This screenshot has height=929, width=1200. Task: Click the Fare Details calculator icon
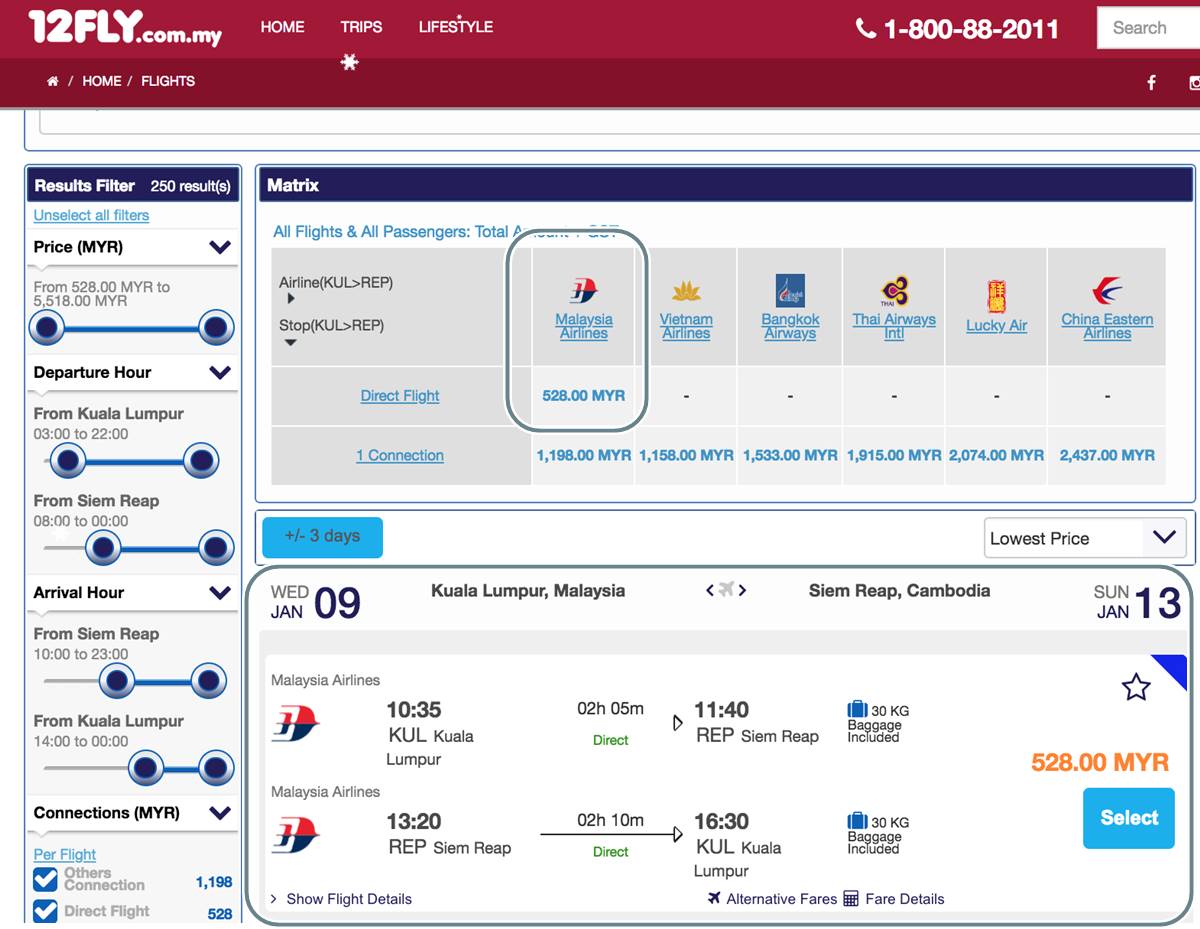[x=851, y=898]
